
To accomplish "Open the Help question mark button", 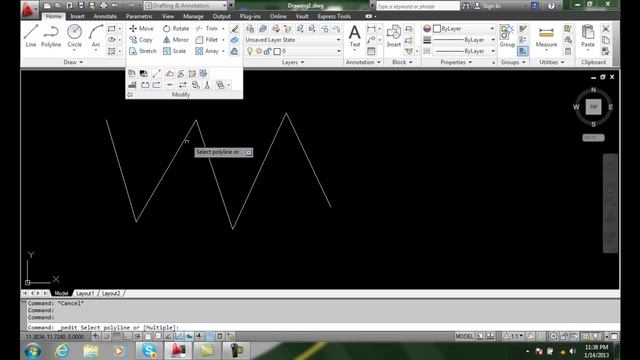I will (x=551, y=6).
